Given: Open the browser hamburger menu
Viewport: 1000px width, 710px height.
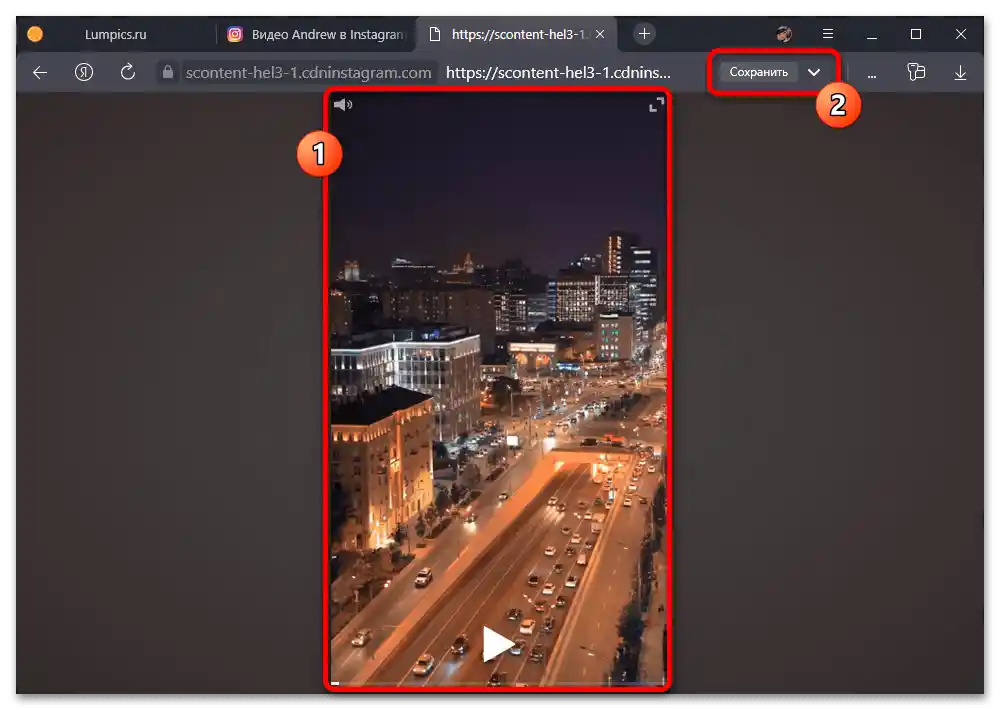Looking at the screenshot, I should (x=828, y=34).
